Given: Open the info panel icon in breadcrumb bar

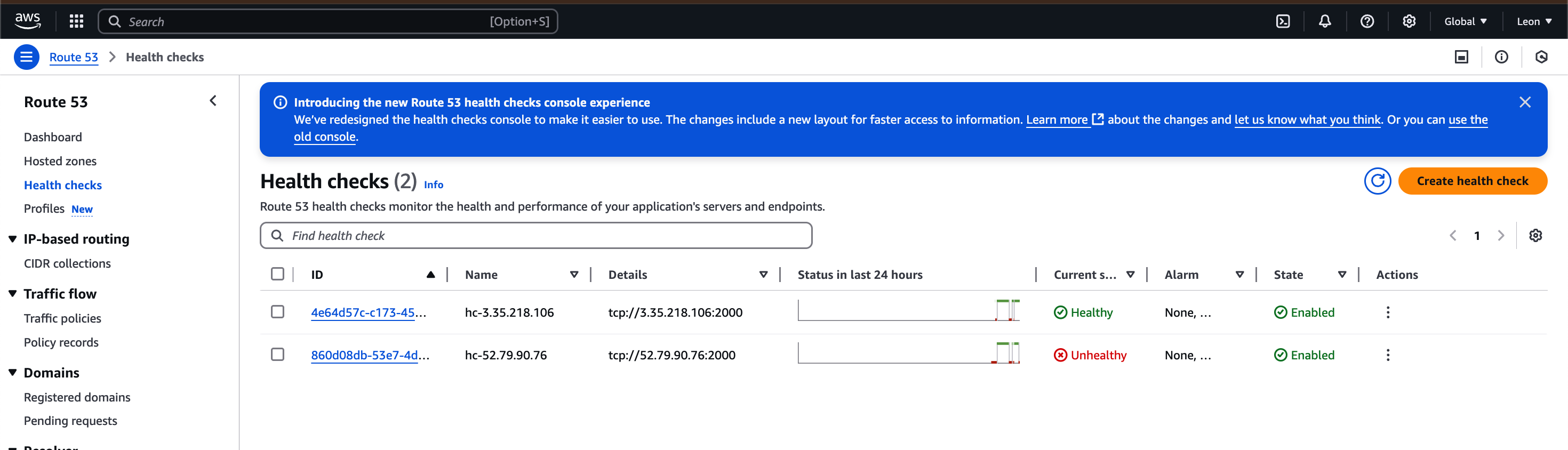Looking at the screenshot, I should (x=1501, y=57).
